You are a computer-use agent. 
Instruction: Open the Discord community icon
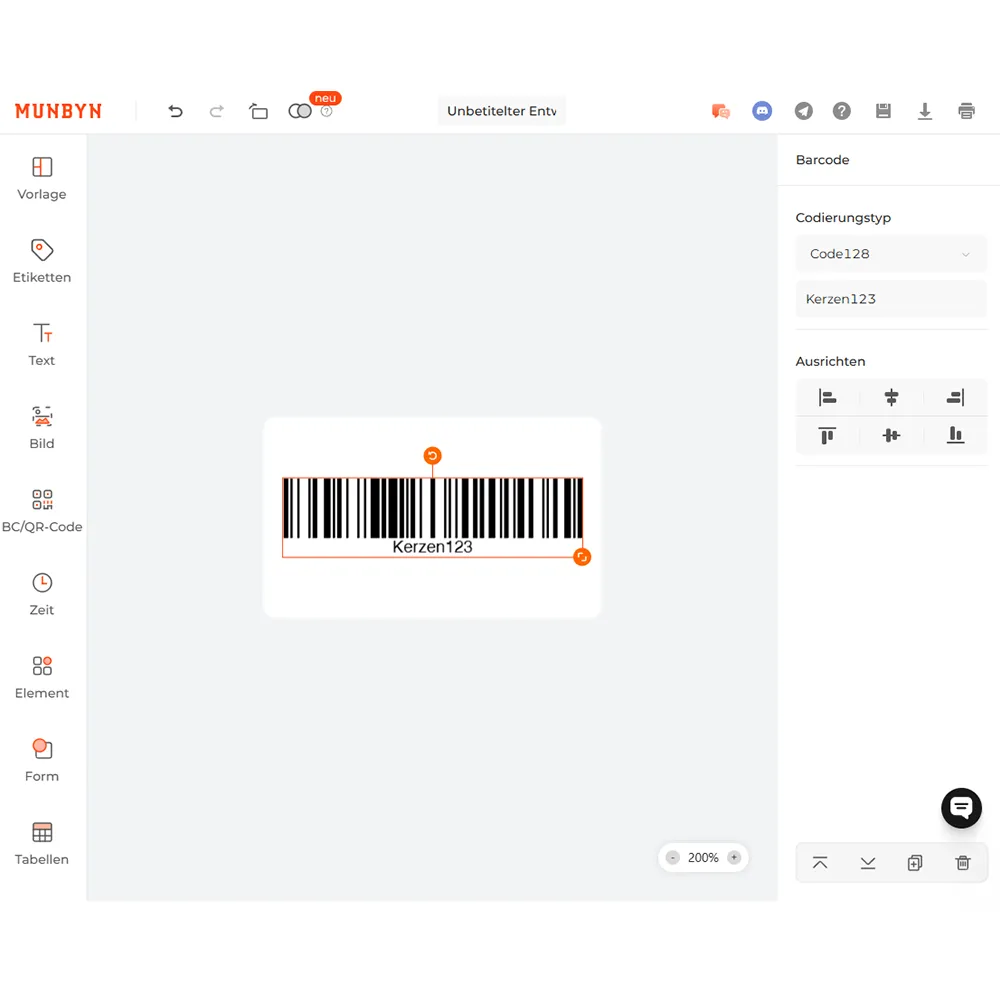[x=762, y=111]
